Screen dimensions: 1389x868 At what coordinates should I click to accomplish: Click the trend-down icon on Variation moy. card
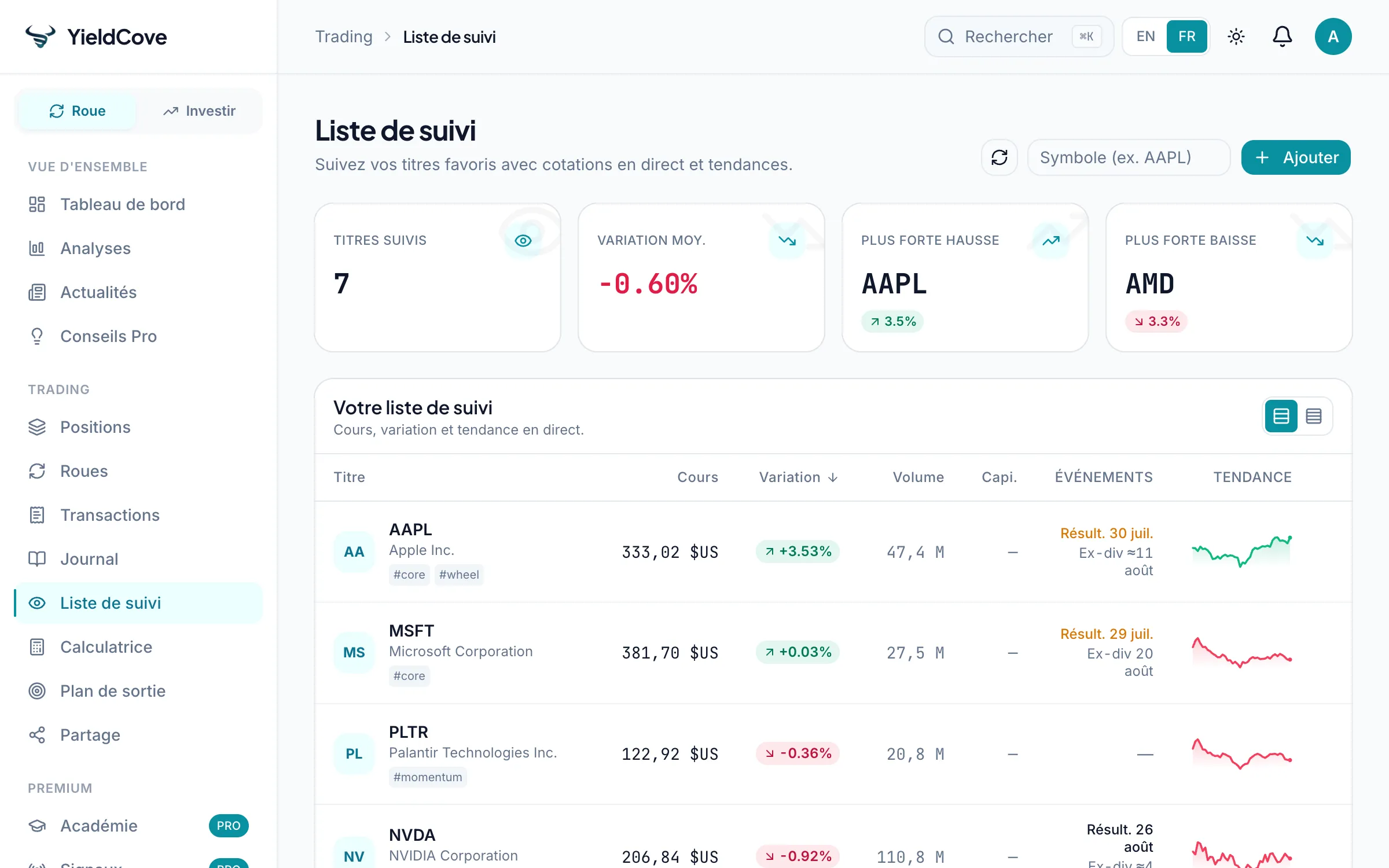coord(787,241)
